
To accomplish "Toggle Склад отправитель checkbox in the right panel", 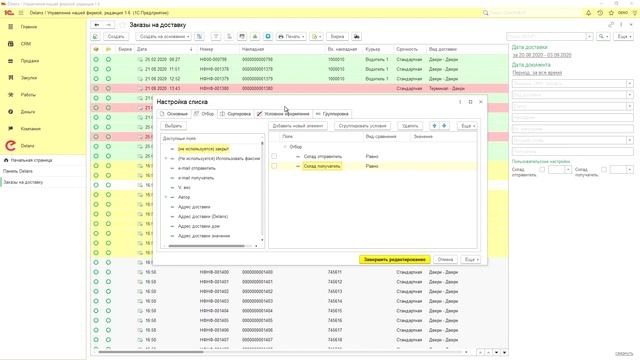I will coord(542,169).
